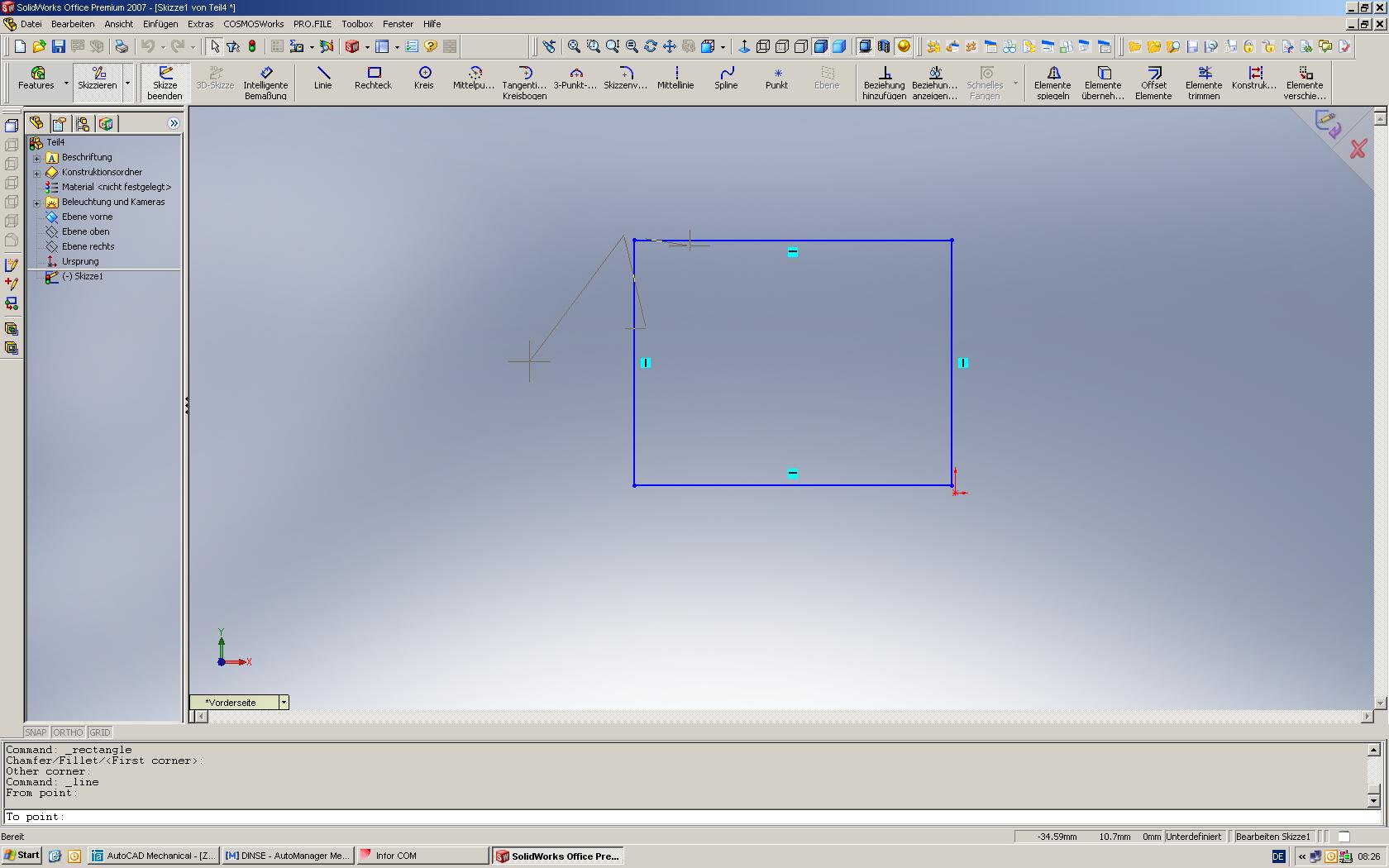Click the print icon
Viewport: 1389px width, 868px height.
[122, 46]
